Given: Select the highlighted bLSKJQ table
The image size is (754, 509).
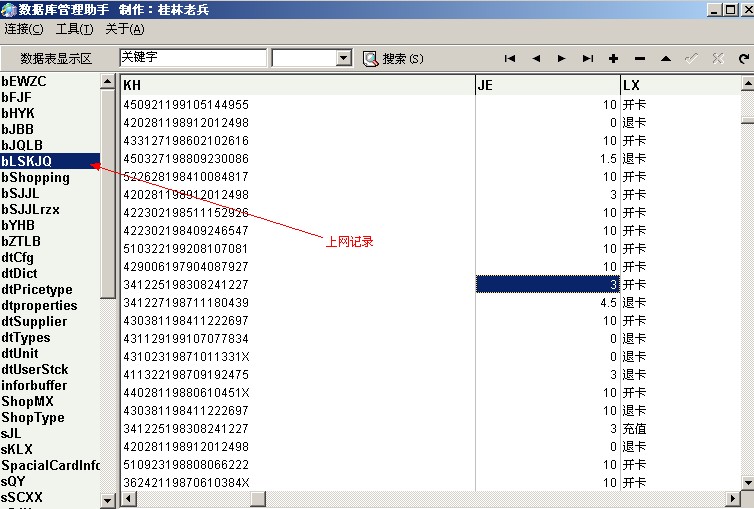Looking at the screenshot, I should click(50, 161).
